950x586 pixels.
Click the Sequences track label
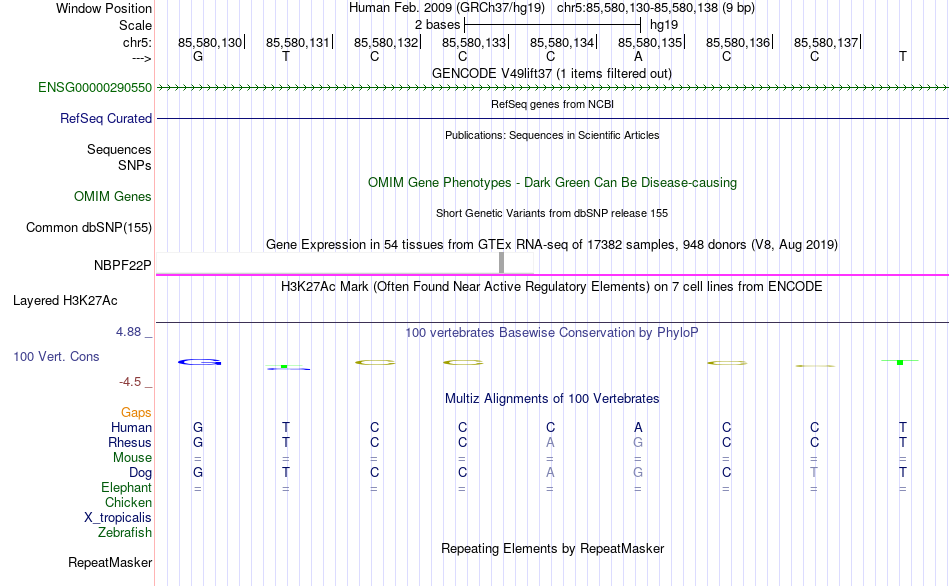click(x=119, y=150)
